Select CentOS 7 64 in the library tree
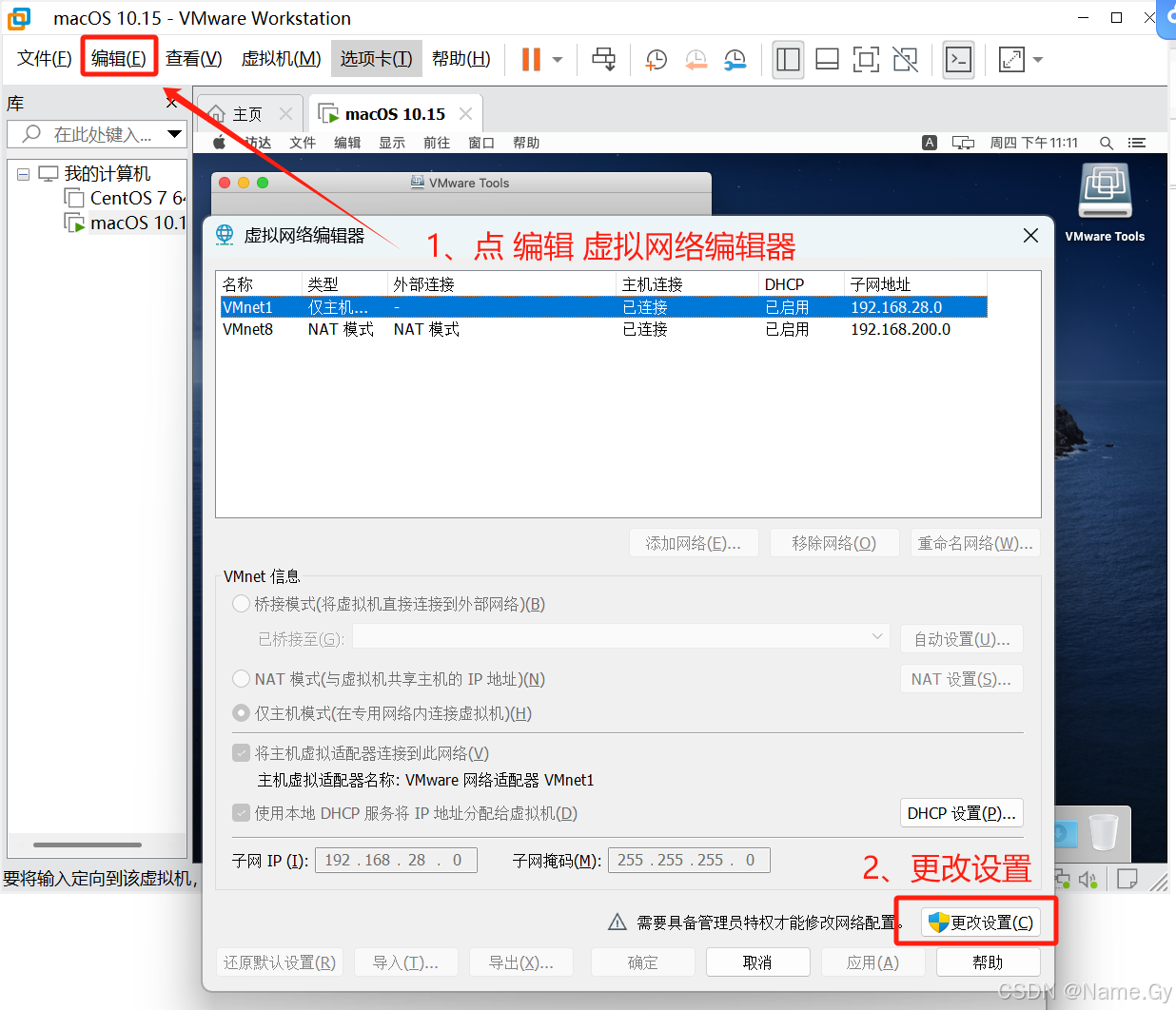The width and height of the screenshot is (1176, 1010). tap(126, 198)
